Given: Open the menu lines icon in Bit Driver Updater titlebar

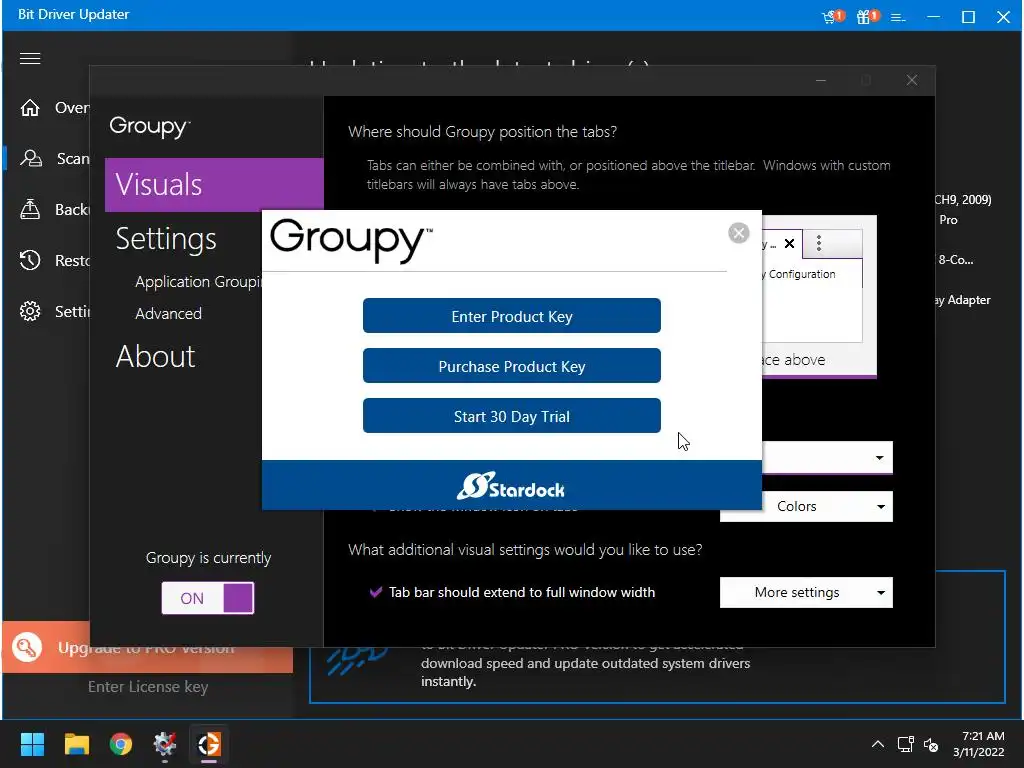Looking at the screenshot, I should coord(899,18).
